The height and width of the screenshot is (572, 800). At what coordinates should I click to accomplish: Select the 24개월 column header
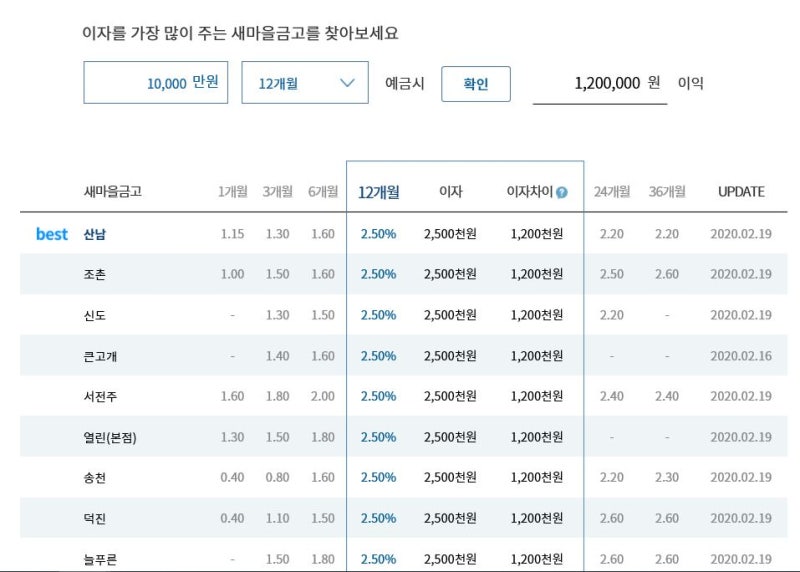click(612, 192)
